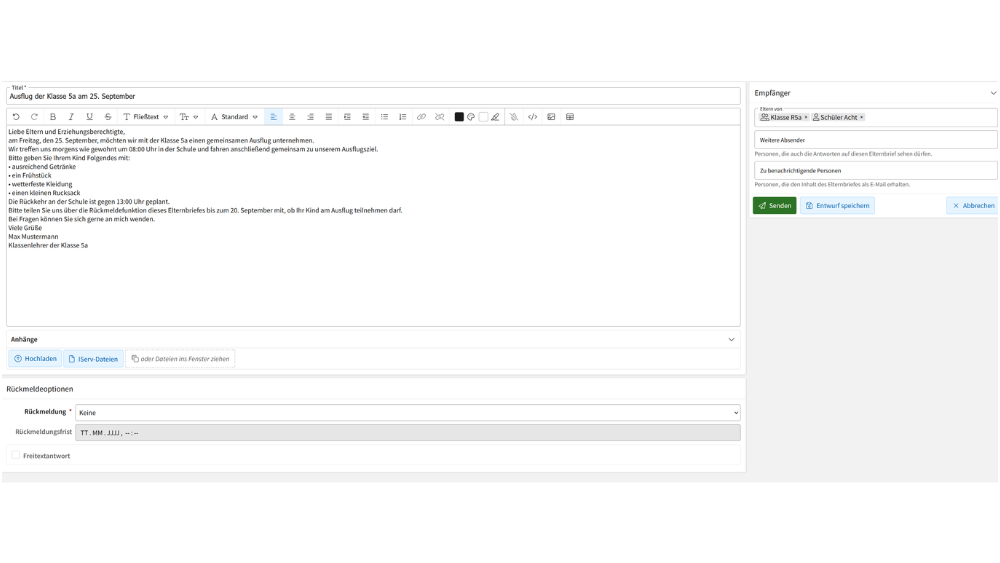Insert a table using table icon
This screenshot has height=563, width=1000.
click(x=570, y=117)
